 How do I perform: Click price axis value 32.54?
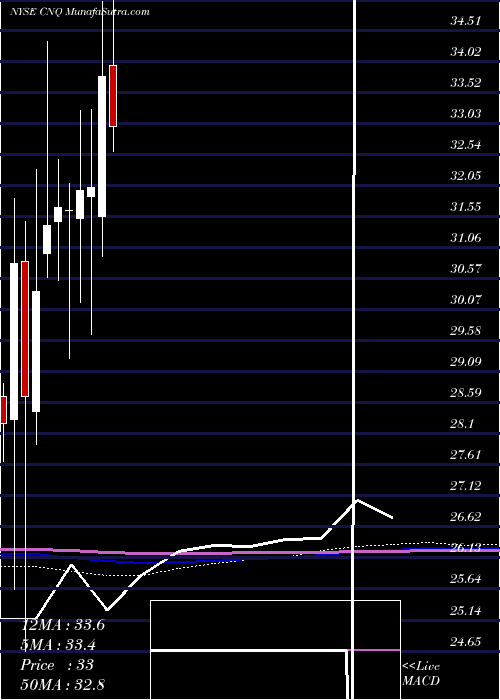pyautogui.click(x=465, y=145)
